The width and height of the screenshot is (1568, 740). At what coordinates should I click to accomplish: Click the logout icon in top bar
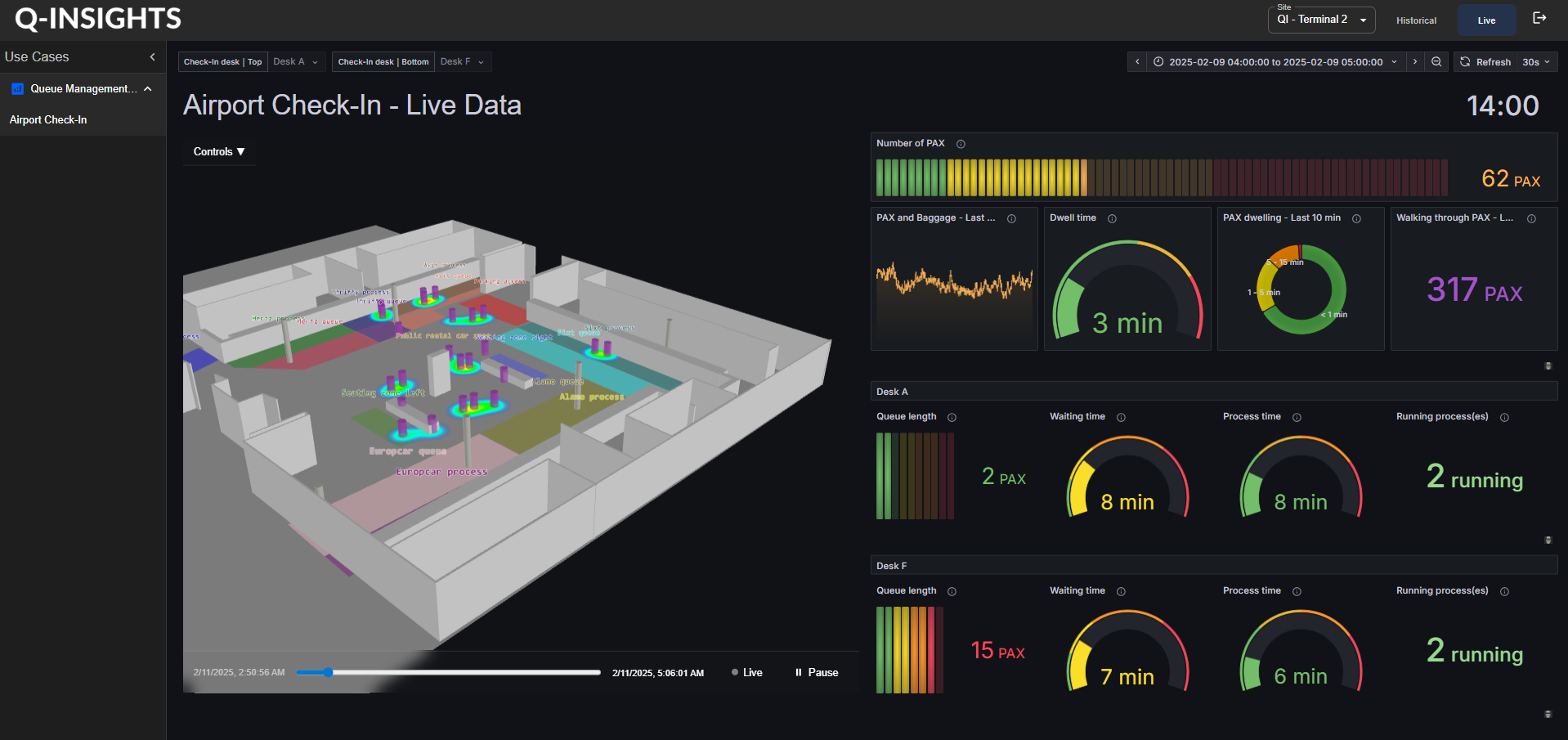(1539, 19)
